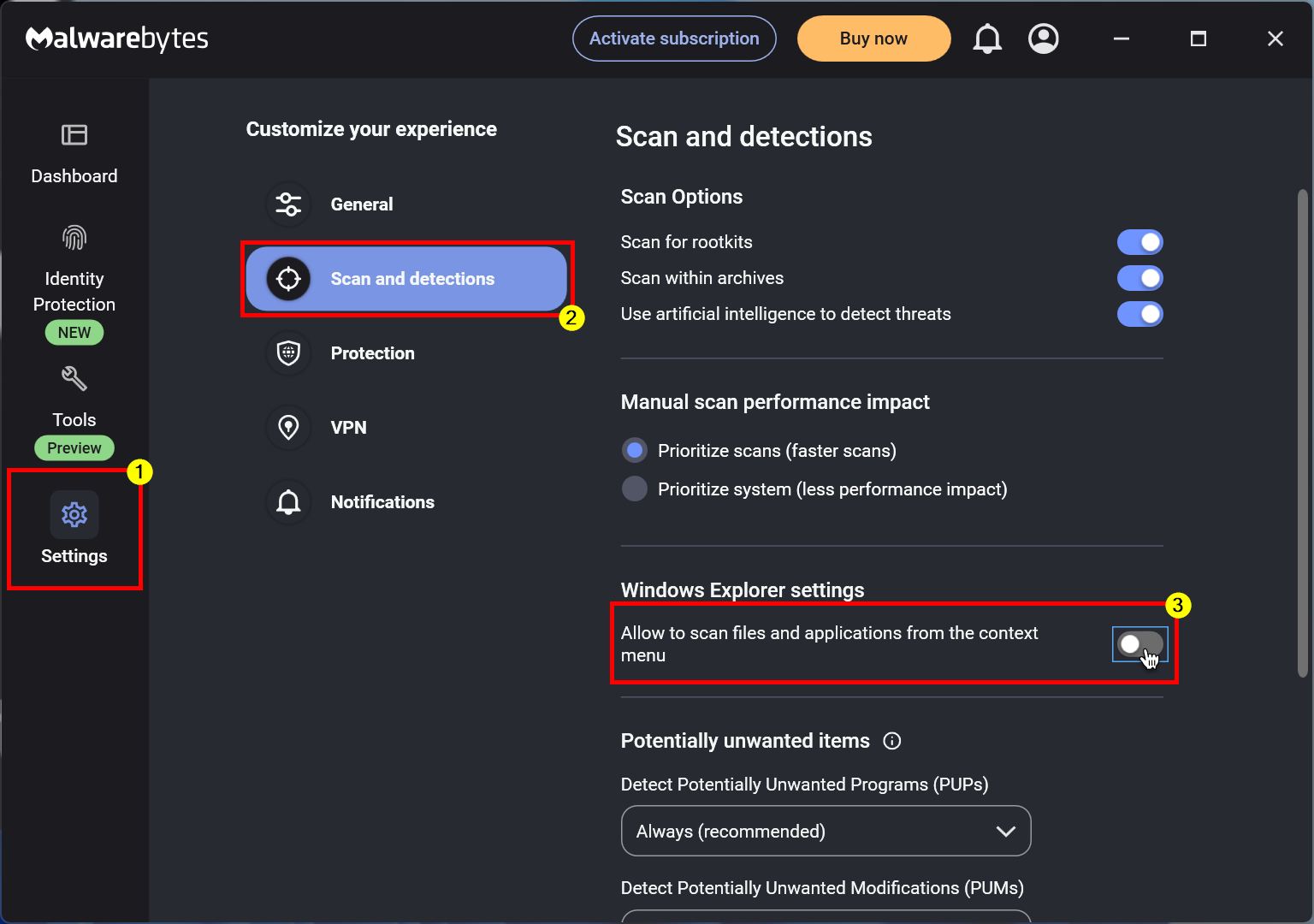1314x924 pixels.
Task: Go to the Dashboard icon in sidebar
Action: click(x=74, y=134)
